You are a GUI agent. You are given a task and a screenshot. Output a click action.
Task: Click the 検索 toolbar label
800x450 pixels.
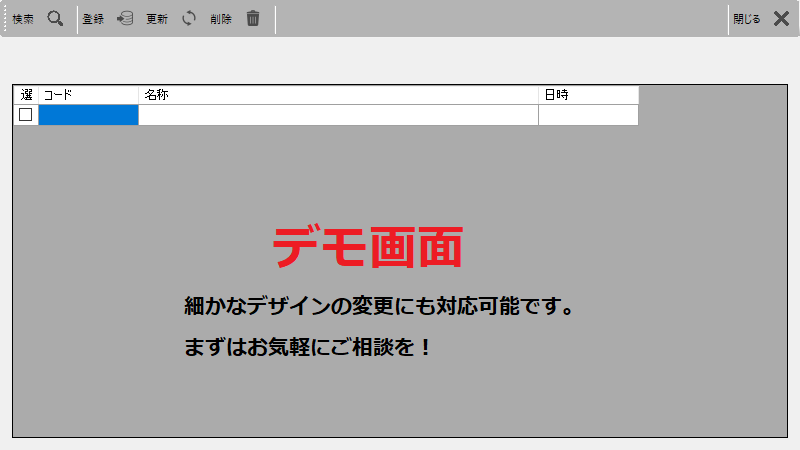[23, 19]
